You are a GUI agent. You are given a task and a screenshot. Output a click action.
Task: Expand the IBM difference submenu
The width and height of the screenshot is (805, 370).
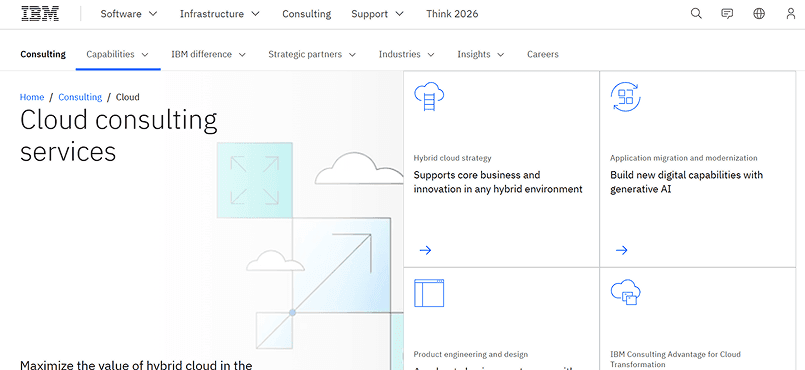(x=208, y=54)
